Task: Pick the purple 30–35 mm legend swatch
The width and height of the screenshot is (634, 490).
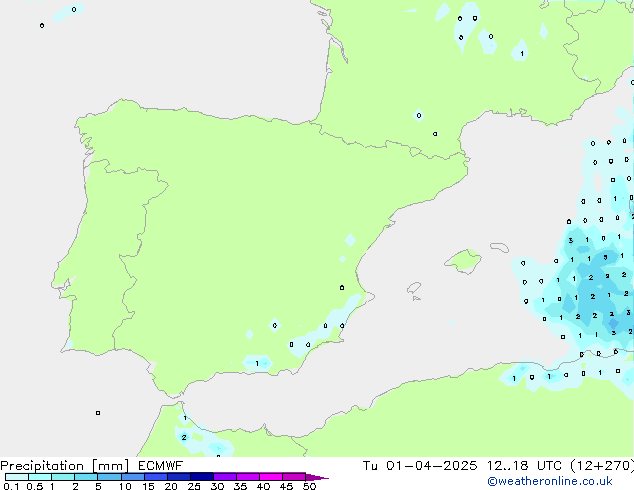Action: pyautogui.click(x=225, y=477)
